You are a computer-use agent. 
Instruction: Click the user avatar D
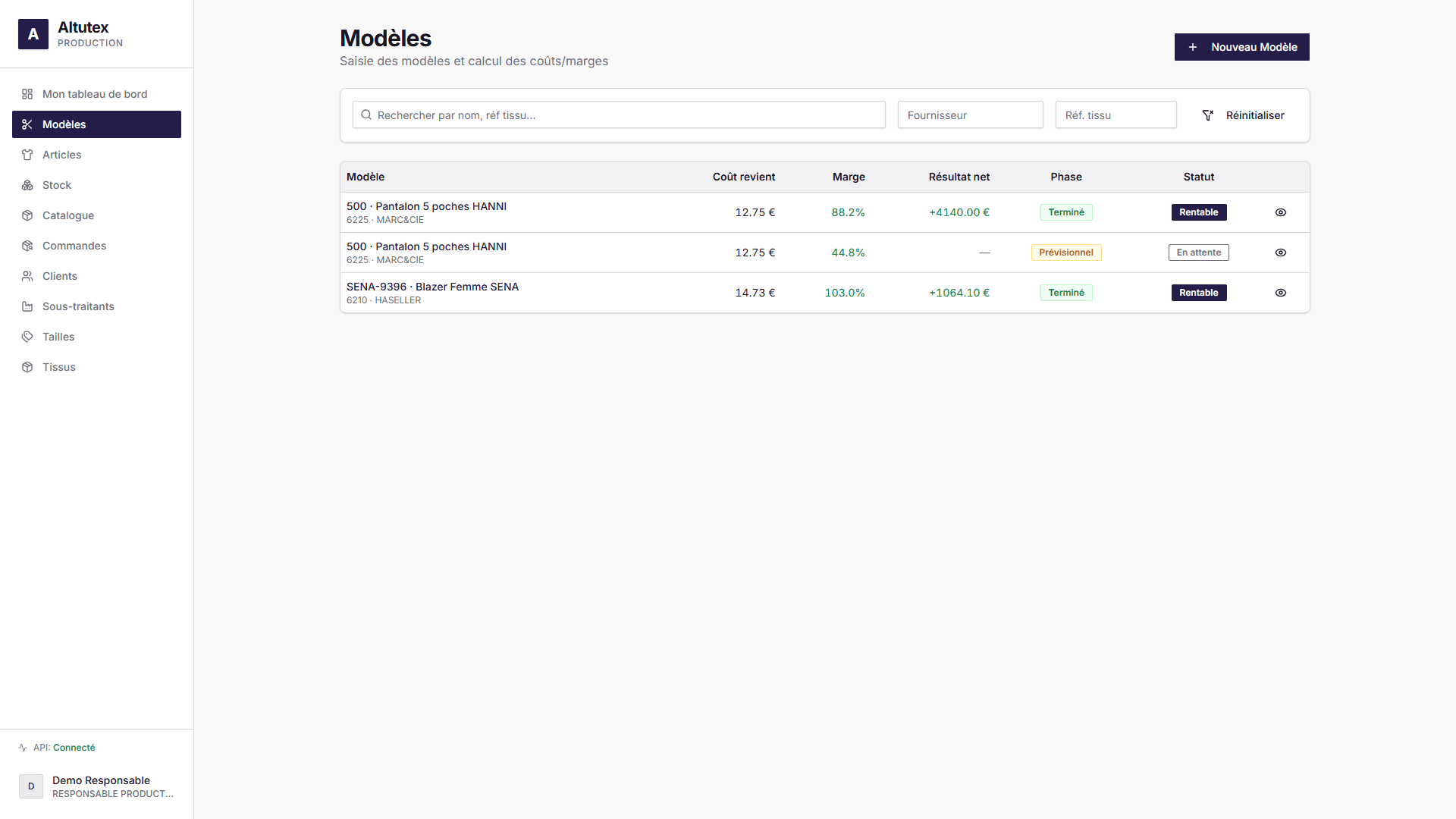coord(31,786)
